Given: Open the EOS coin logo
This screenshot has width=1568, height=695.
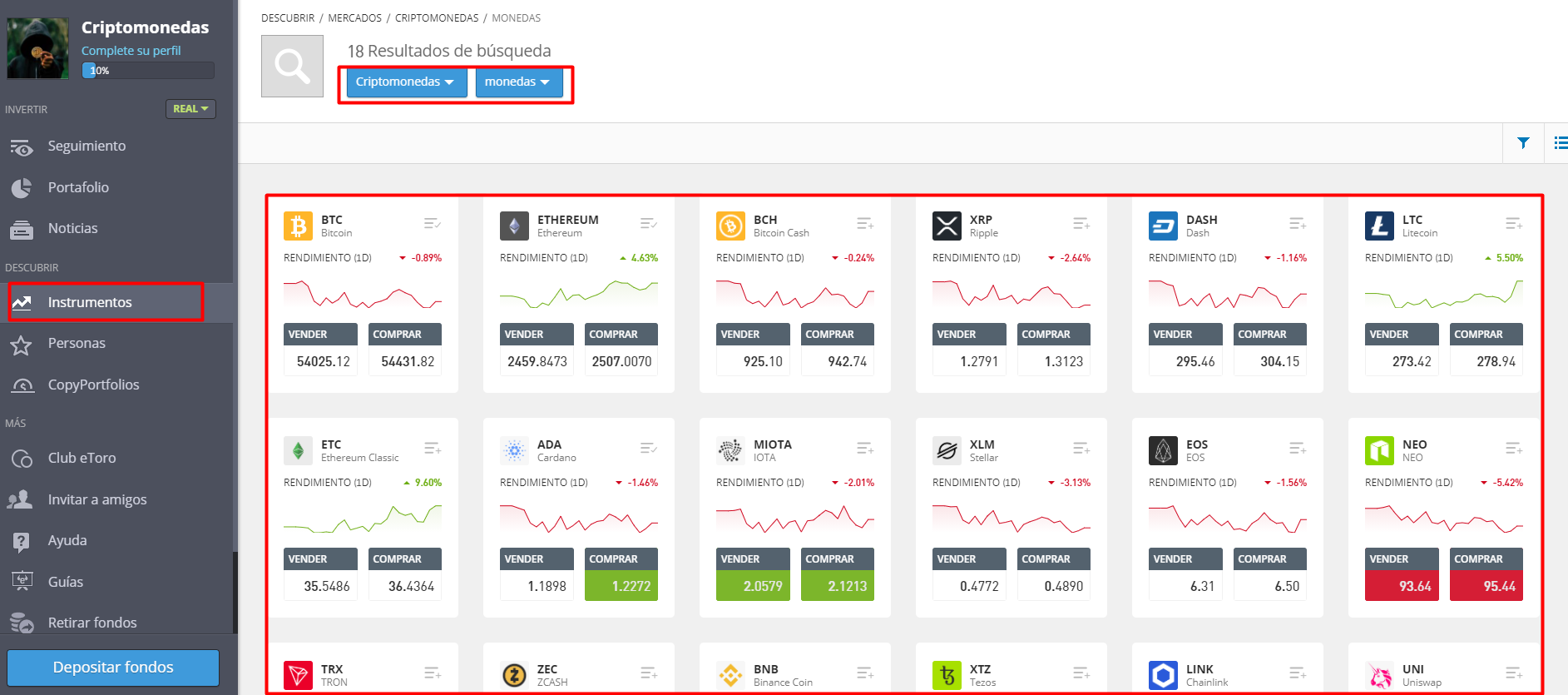Looking at the screenshot, I should coord(1163,450).
